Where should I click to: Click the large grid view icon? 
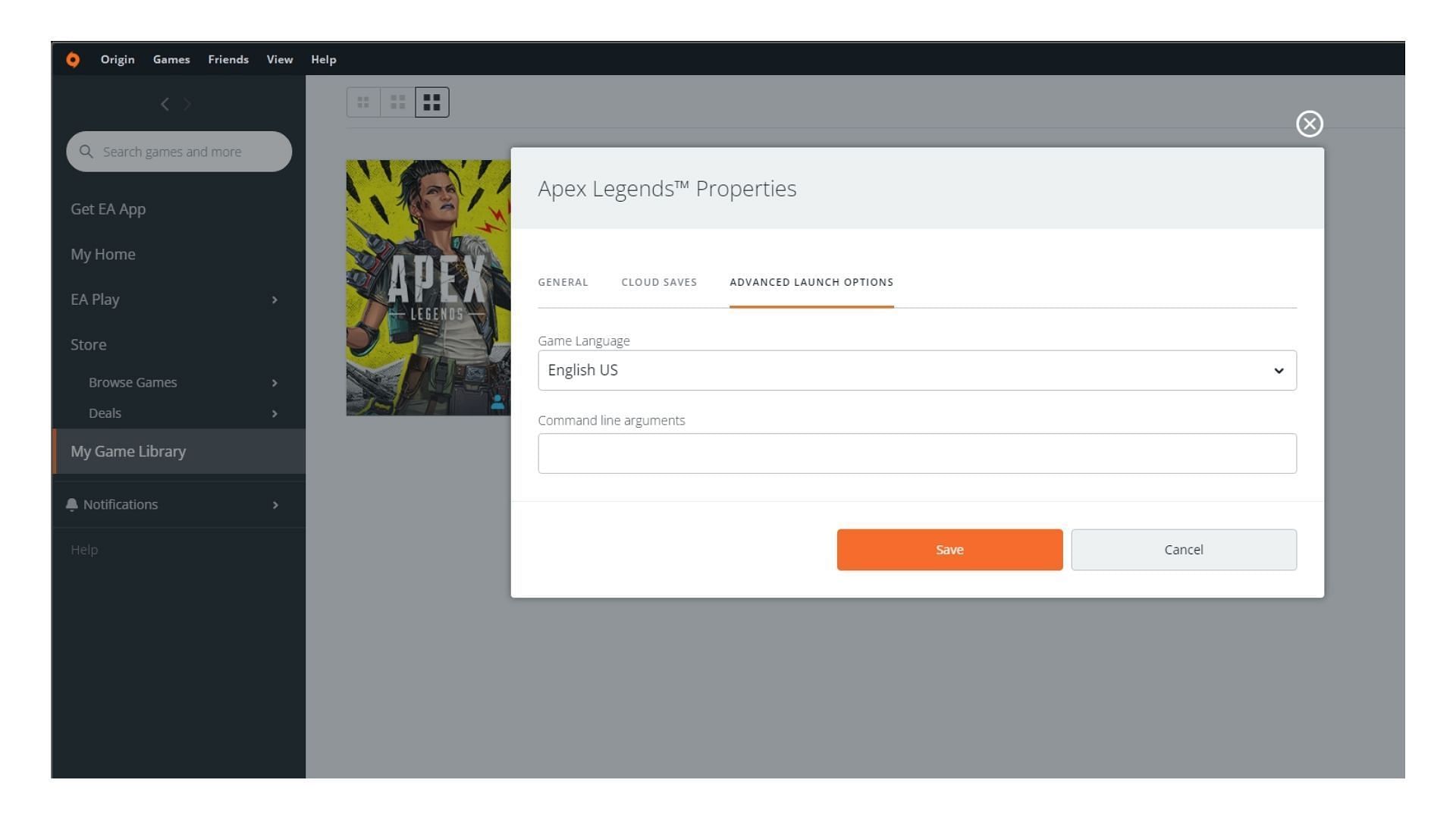coord(431,102)
